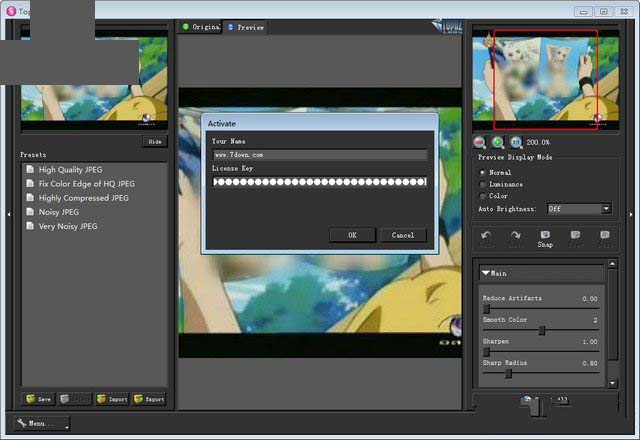Click the Noisy JPEG document icon
This screenshot has height=440, width=640.
(x=30, y=211)
